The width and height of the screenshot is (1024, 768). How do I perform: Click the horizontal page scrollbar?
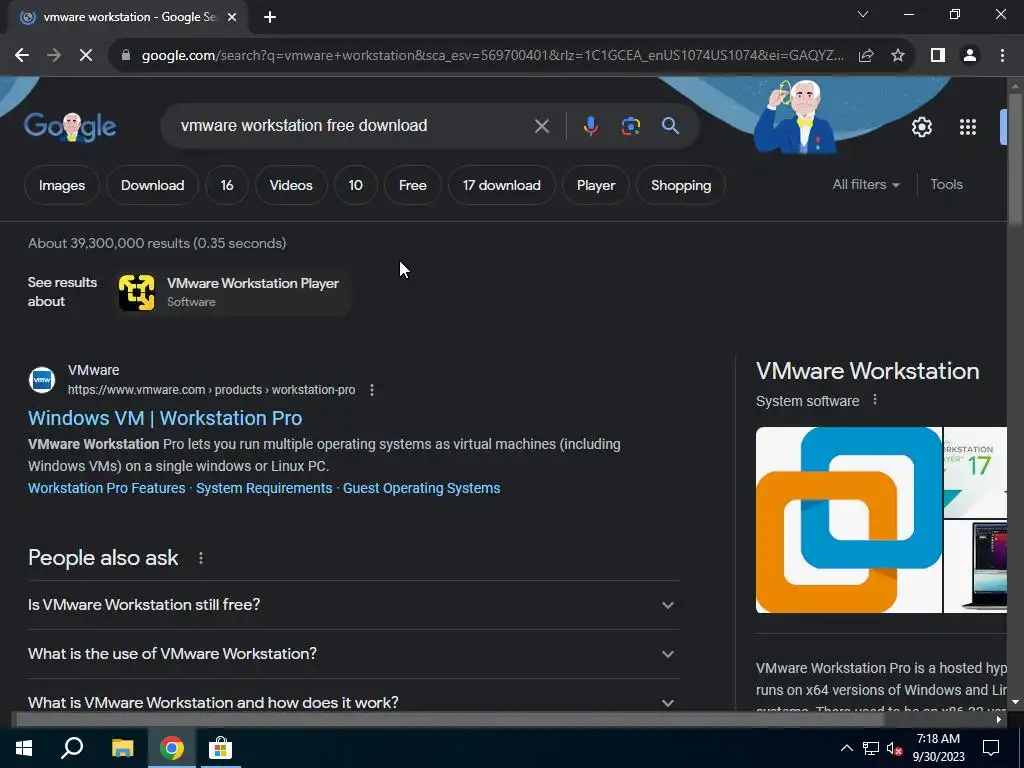pyautogui.click(x=450, y=719)
